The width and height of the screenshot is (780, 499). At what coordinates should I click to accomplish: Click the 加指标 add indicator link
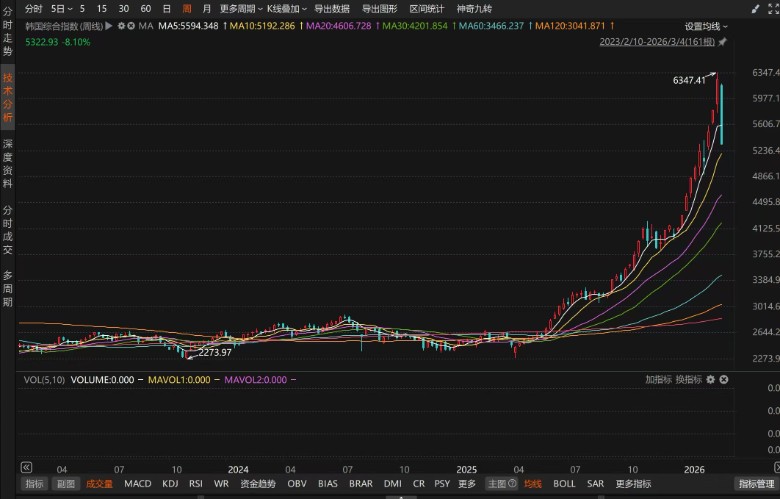pyautogui.click(x=658, y=380)
